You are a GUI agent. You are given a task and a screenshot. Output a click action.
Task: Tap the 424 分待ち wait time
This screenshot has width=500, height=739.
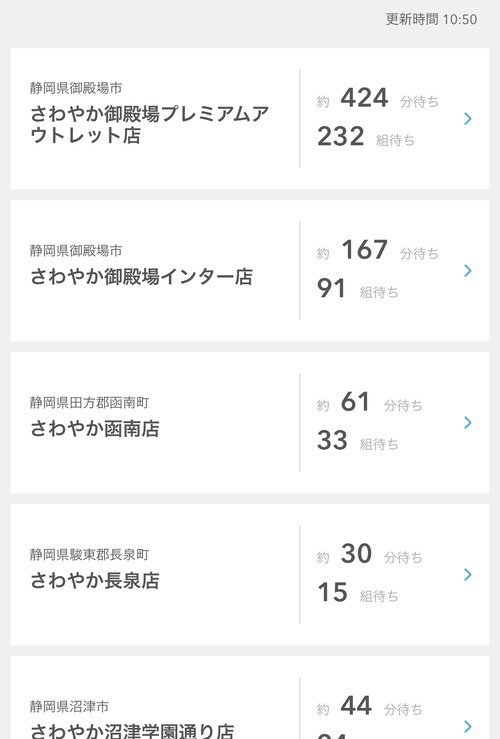(x=377, y=99)
